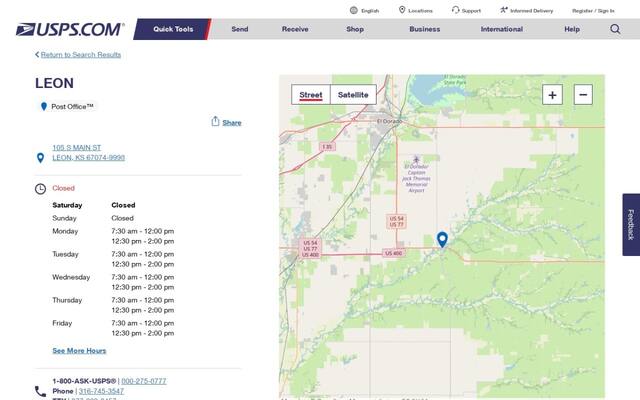Viewport: 640px width, 400px height.
Task: Click the English language link
Action: (x=370, y=11)
